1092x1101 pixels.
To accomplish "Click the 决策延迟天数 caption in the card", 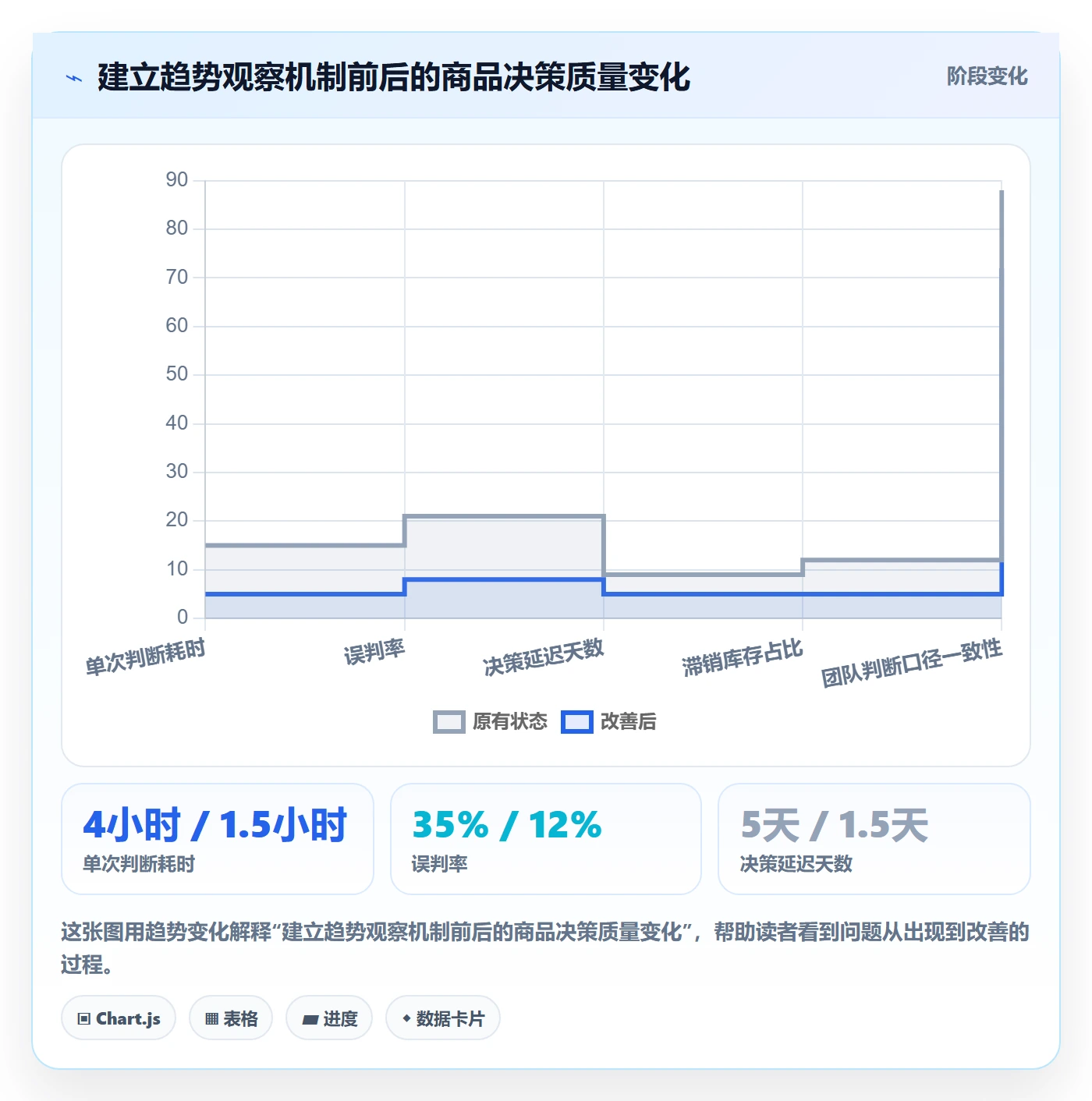I will tap(796, 864).
